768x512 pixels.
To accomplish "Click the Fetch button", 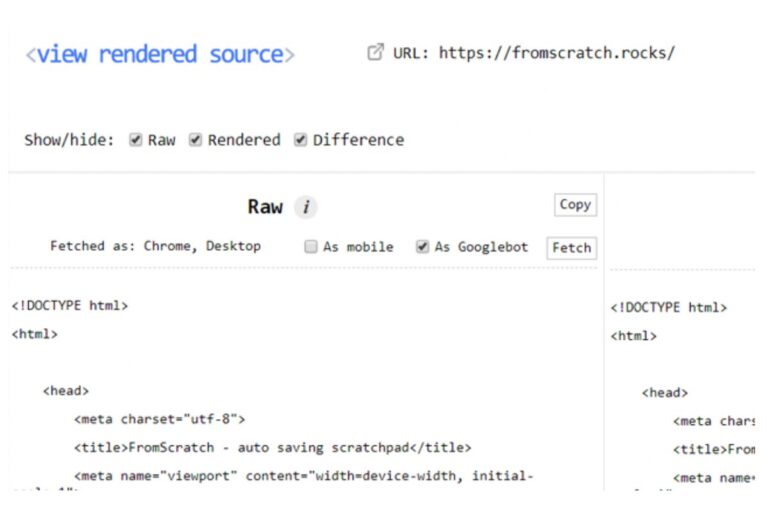I will (x=571, y=248).
